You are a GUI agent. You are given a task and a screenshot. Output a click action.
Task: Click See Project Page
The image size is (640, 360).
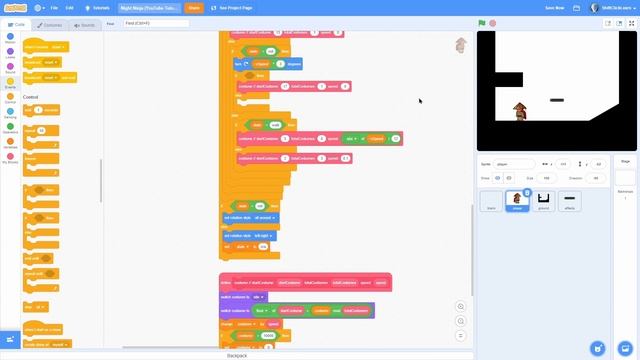[231, 8]
